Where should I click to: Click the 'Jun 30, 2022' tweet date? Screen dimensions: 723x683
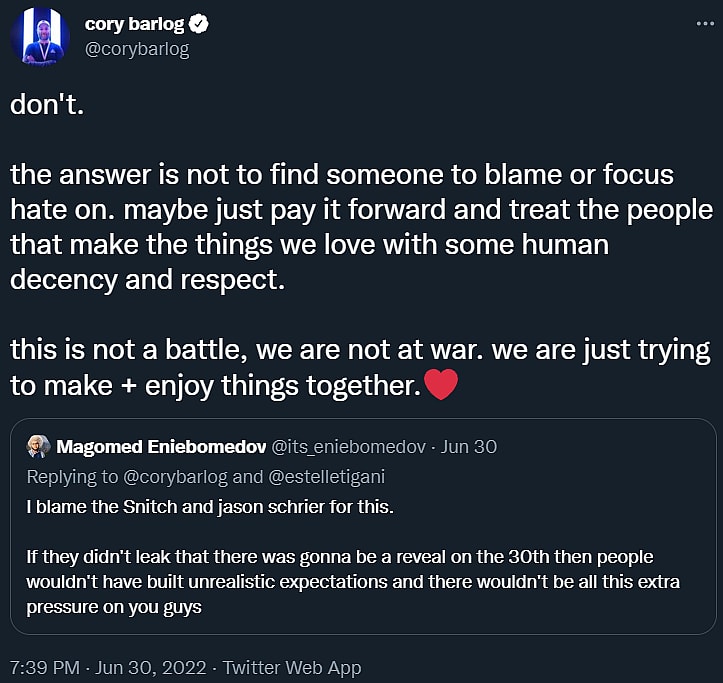click(x=154, y=667)
